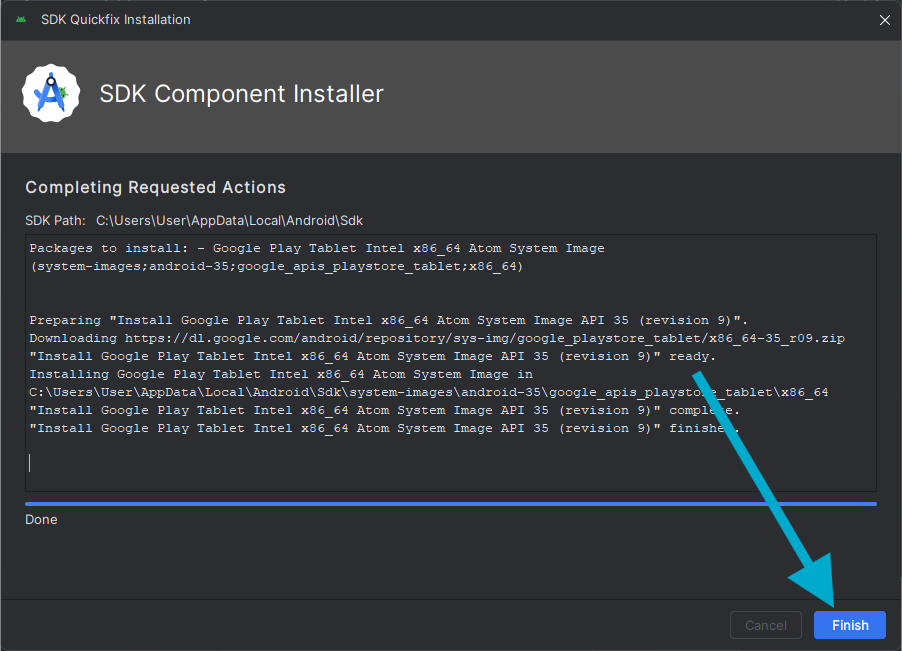Click the Android icon in title bar

[x=21, y=20]
